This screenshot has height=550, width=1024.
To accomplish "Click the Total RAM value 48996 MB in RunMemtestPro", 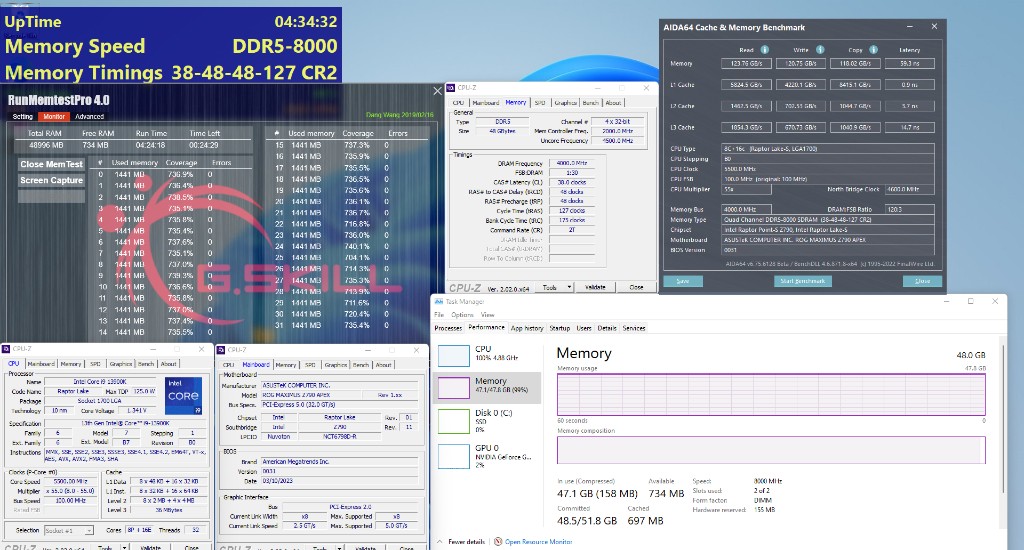I will pyautogui.click(x=46, y=145).
